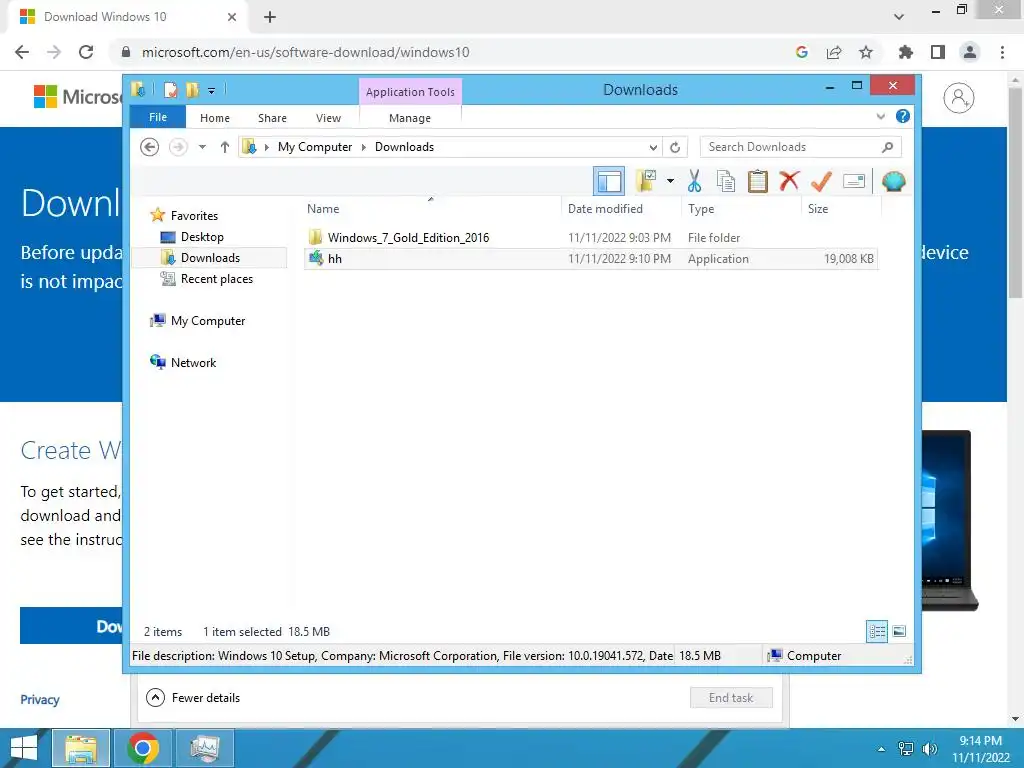The image size is (1024, 768).
Task: Click the quick access Properties icon
Action: pyautogui.click(x=170, y=89)
